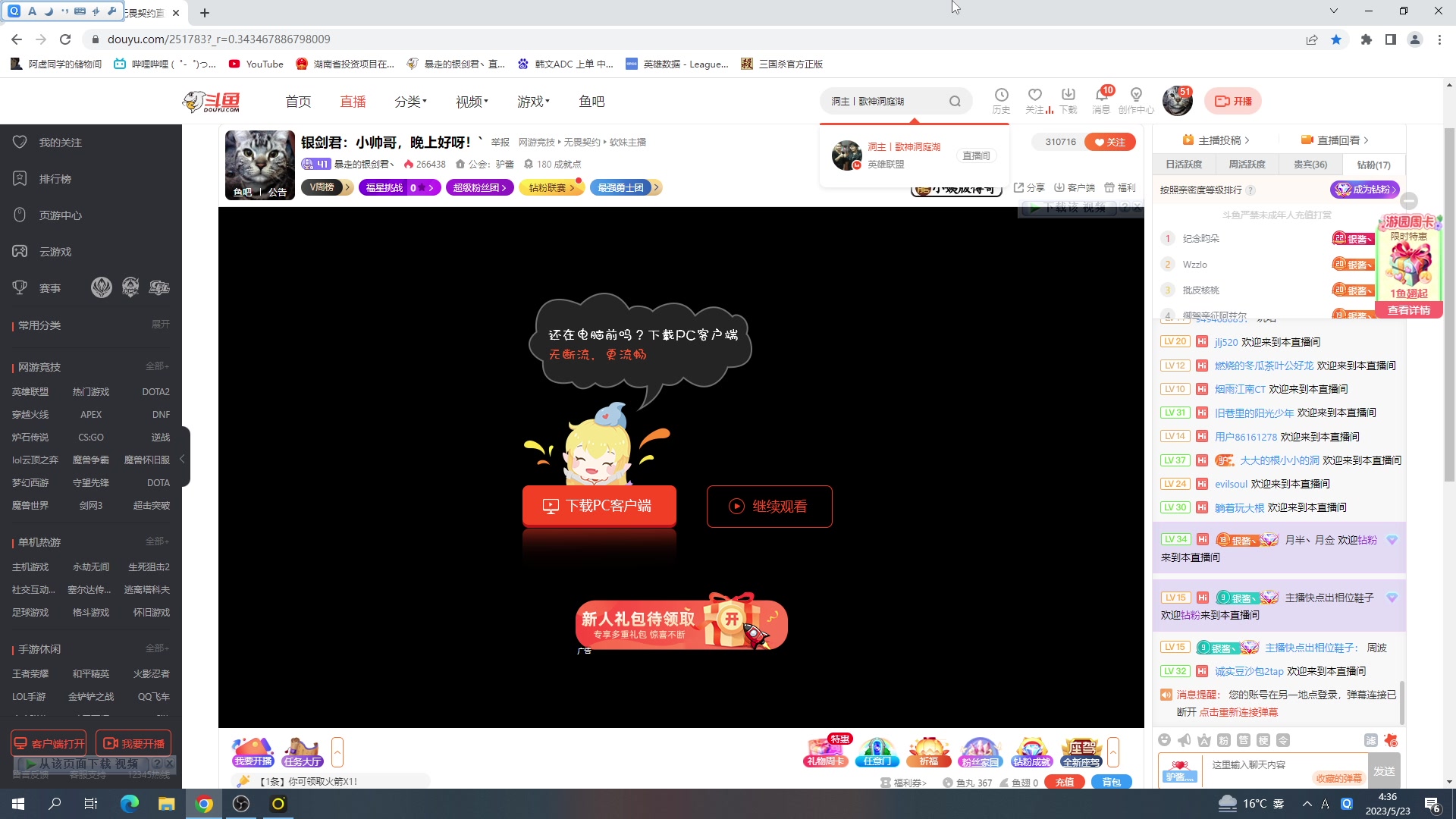Viewport: 1456px width, 819px height.
Task: Click the 钻粉成就 achievement icon
Action: pyautogui.click(x=1032, y=751)
